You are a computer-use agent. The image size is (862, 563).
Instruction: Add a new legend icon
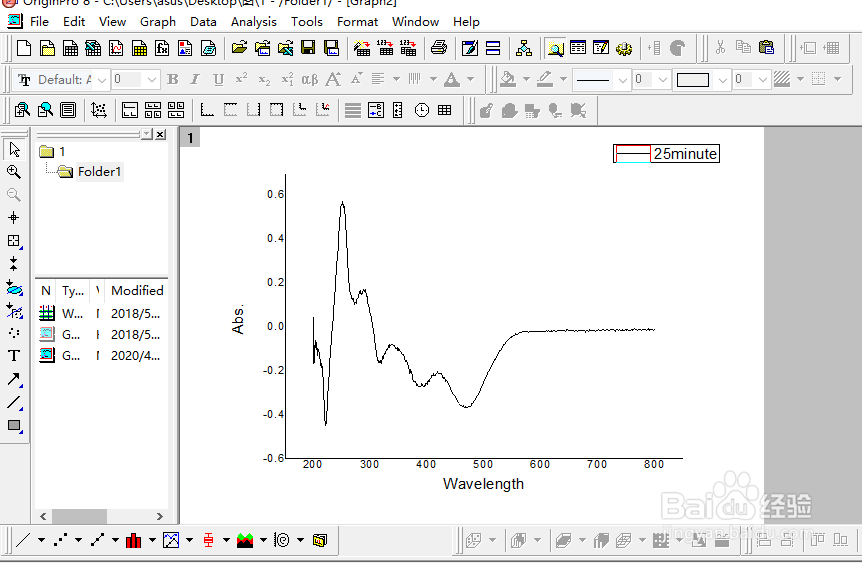tap(376, 111)
